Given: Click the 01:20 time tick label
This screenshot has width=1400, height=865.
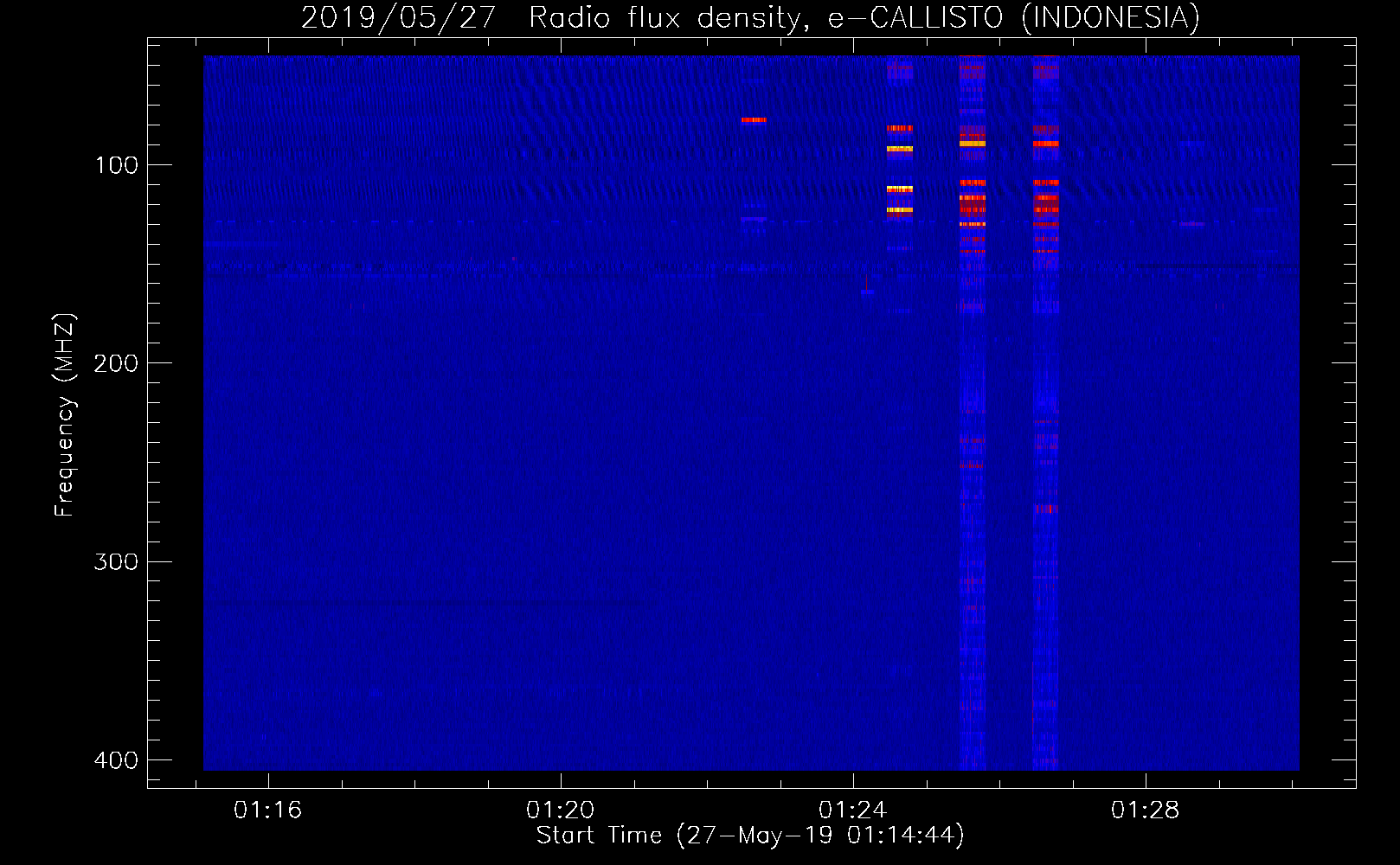Looking at the screenshot, I should point(560,811).
